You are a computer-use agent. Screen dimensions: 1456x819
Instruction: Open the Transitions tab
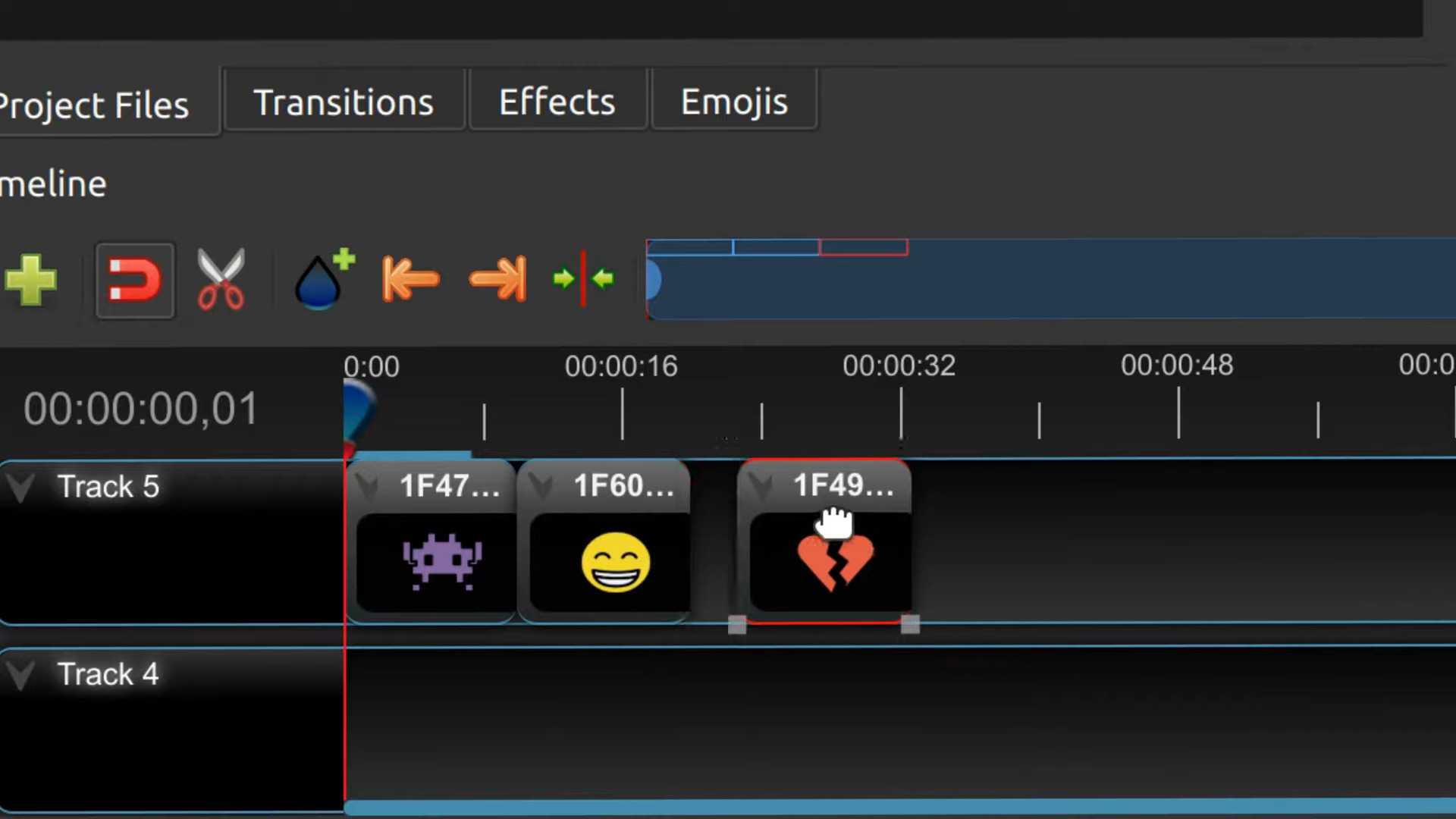point(344,102)
